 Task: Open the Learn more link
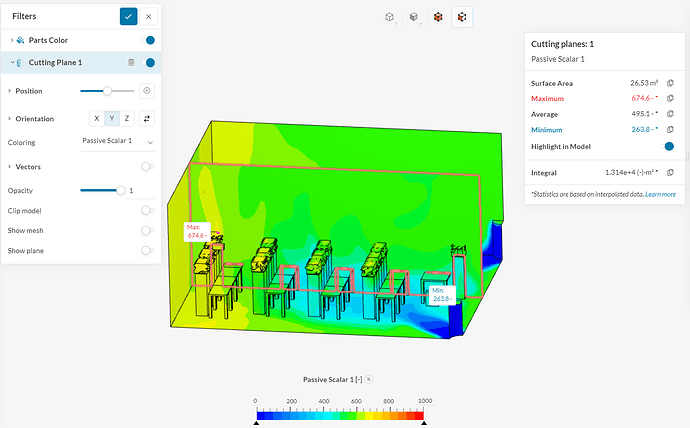coord(660,194)
